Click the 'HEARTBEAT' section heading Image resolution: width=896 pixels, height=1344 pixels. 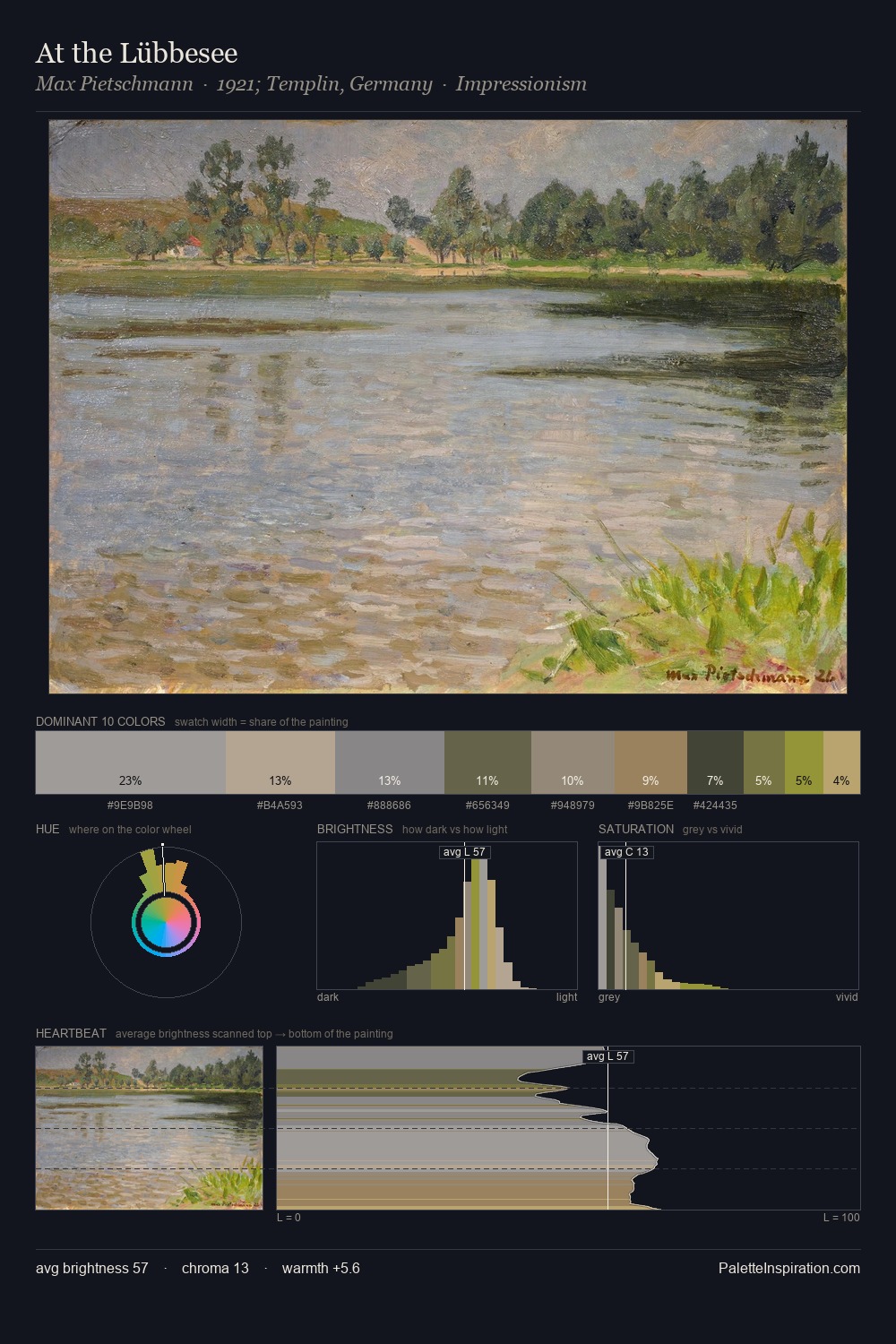pyautogui.click(x=71, y=1033)
